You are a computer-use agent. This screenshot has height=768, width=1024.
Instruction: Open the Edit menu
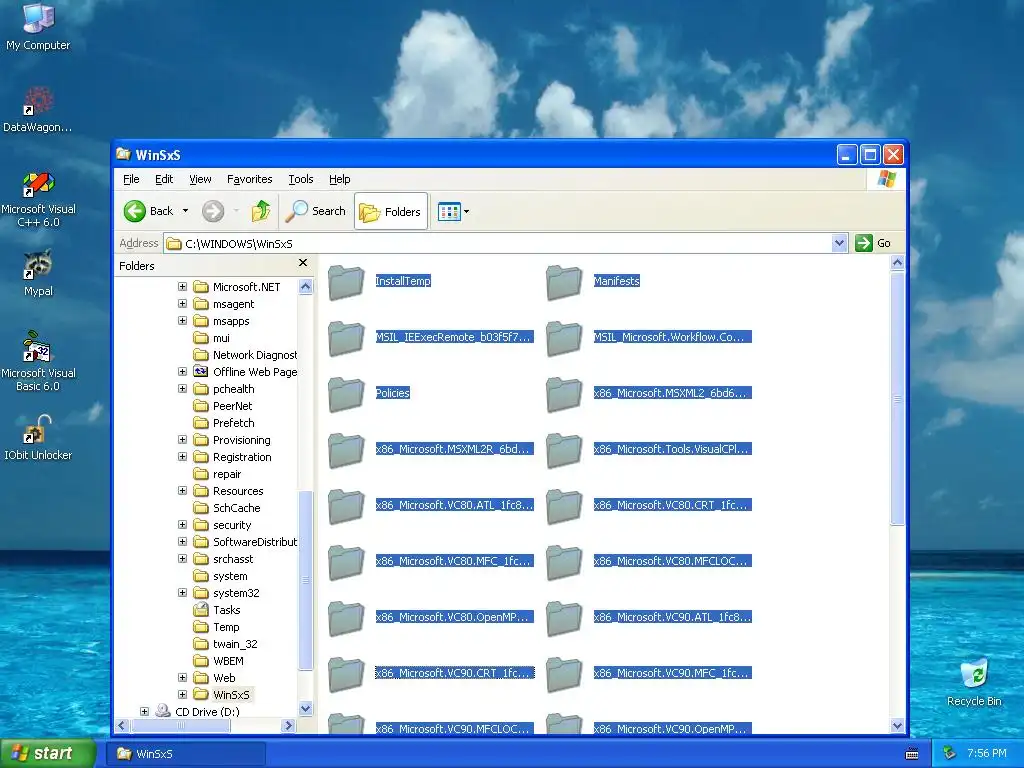pos(164,179)
